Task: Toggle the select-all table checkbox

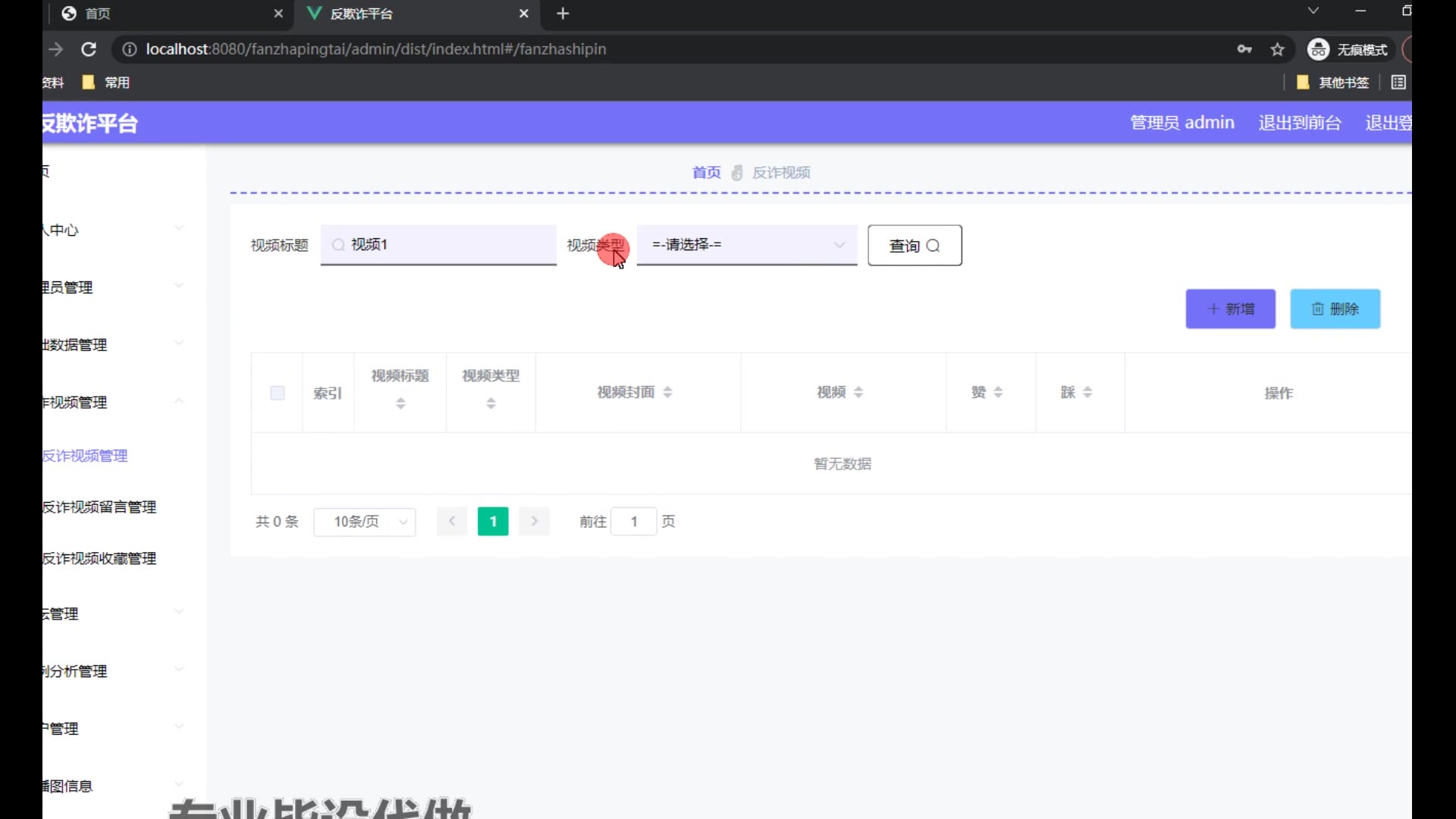Action: 278,393
